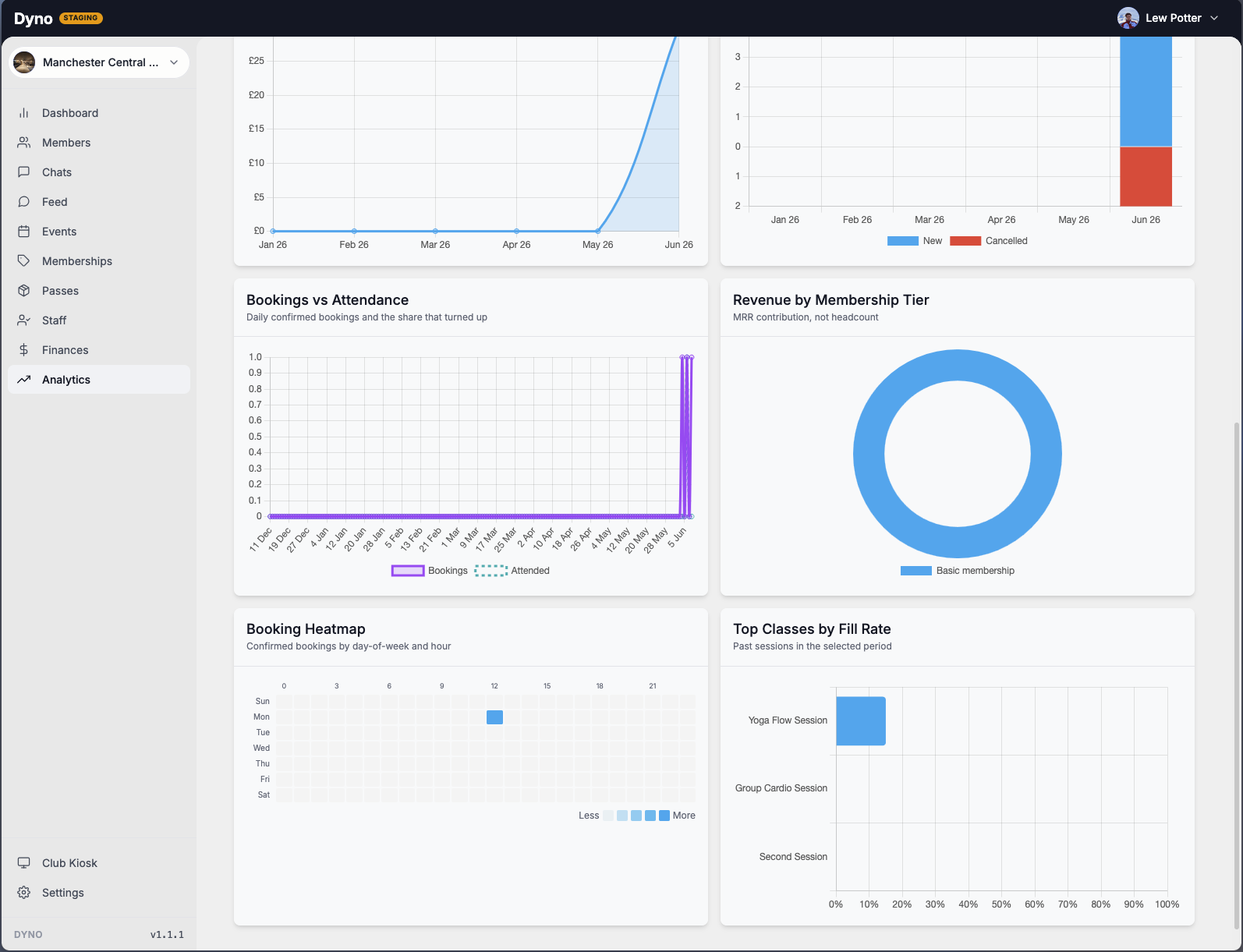Expand the Manchester Central club selector
Viewport: 1243px width, 952px height.
point(99,62)
